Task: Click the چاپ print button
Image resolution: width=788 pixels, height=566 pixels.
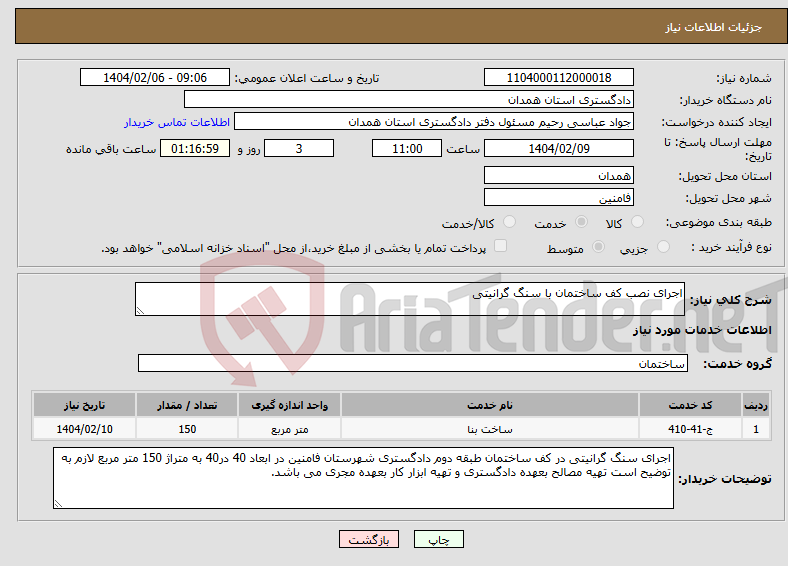Action: tap(439, 539)
